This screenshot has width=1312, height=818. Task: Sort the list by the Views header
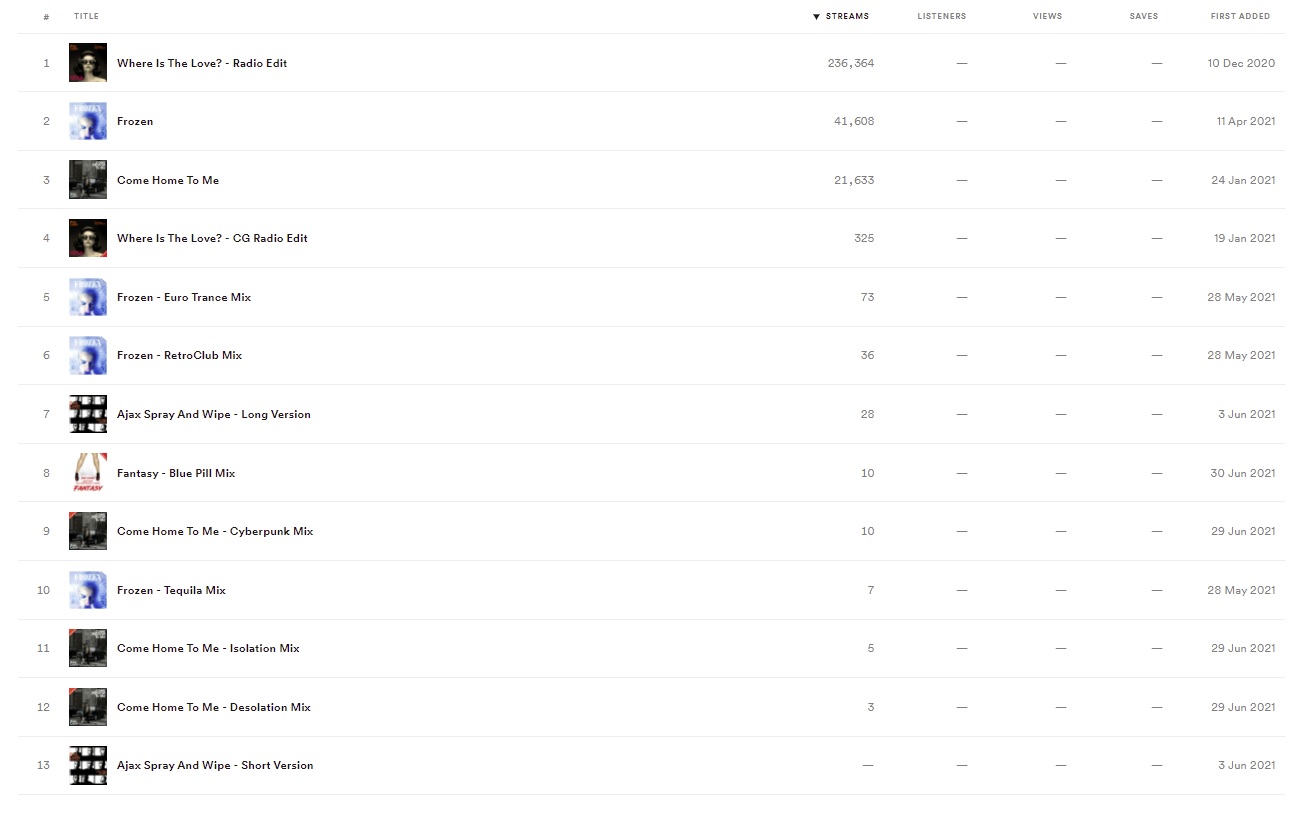[1048, 17]
